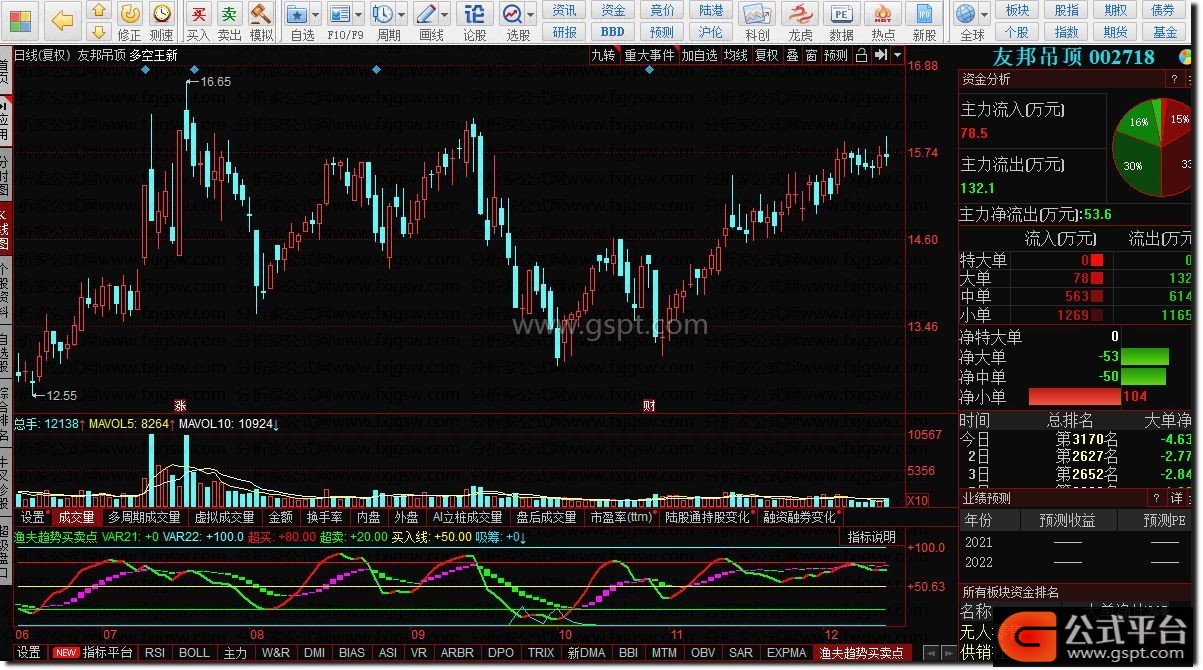Expand the F10/F9 dropdown arrow
The width and height of the screenshot is (1203, 670).
coord(360,16)
